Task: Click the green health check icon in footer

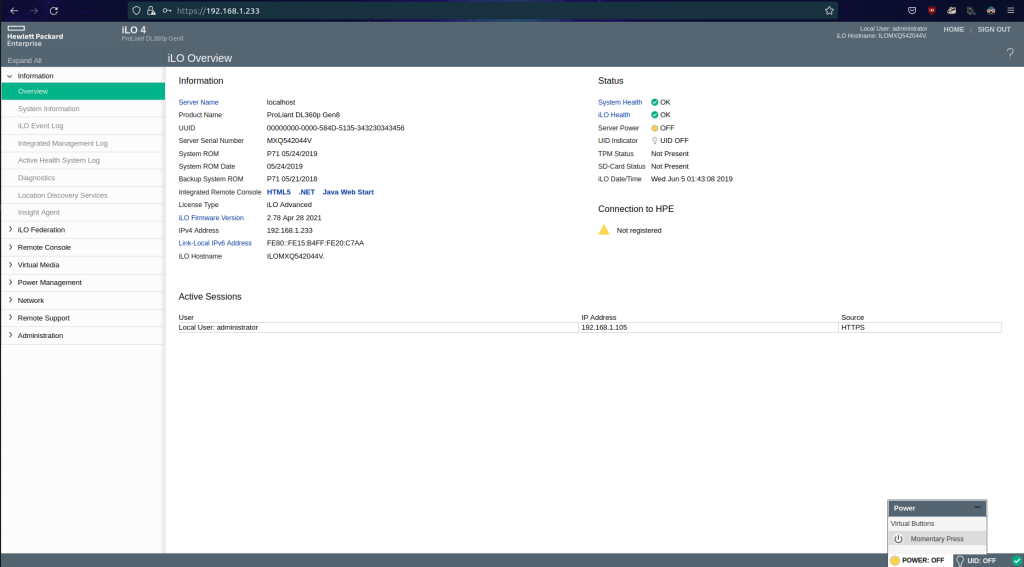Action: pos(1016,560)
